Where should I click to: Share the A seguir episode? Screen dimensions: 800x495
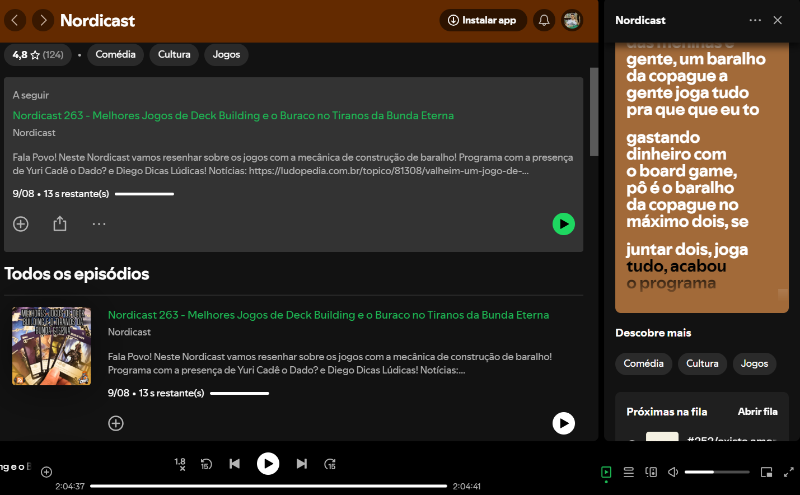pos(60,224)
